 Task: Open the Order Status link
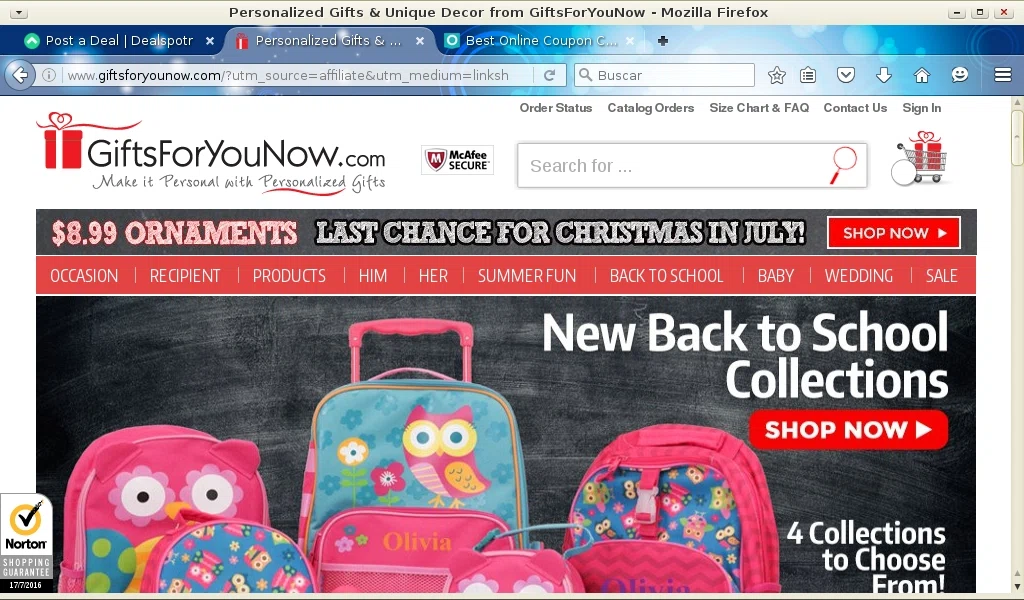coord(556,108)
